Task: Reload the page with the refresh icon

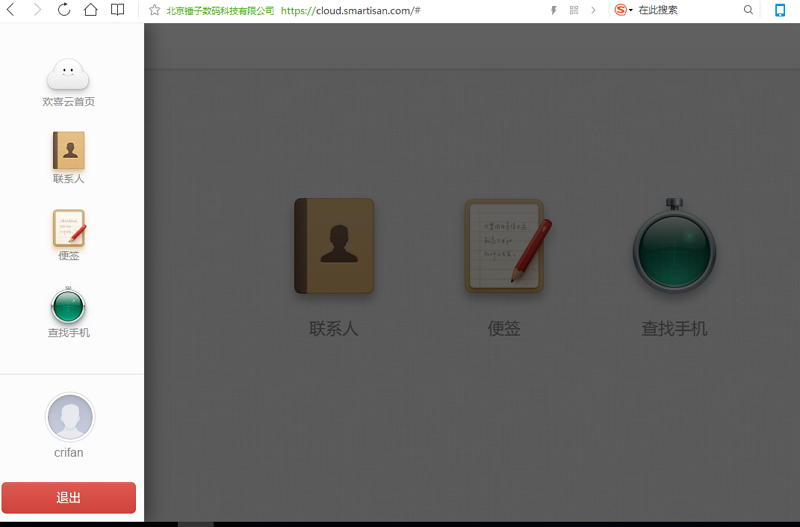Action: [64, 9]
